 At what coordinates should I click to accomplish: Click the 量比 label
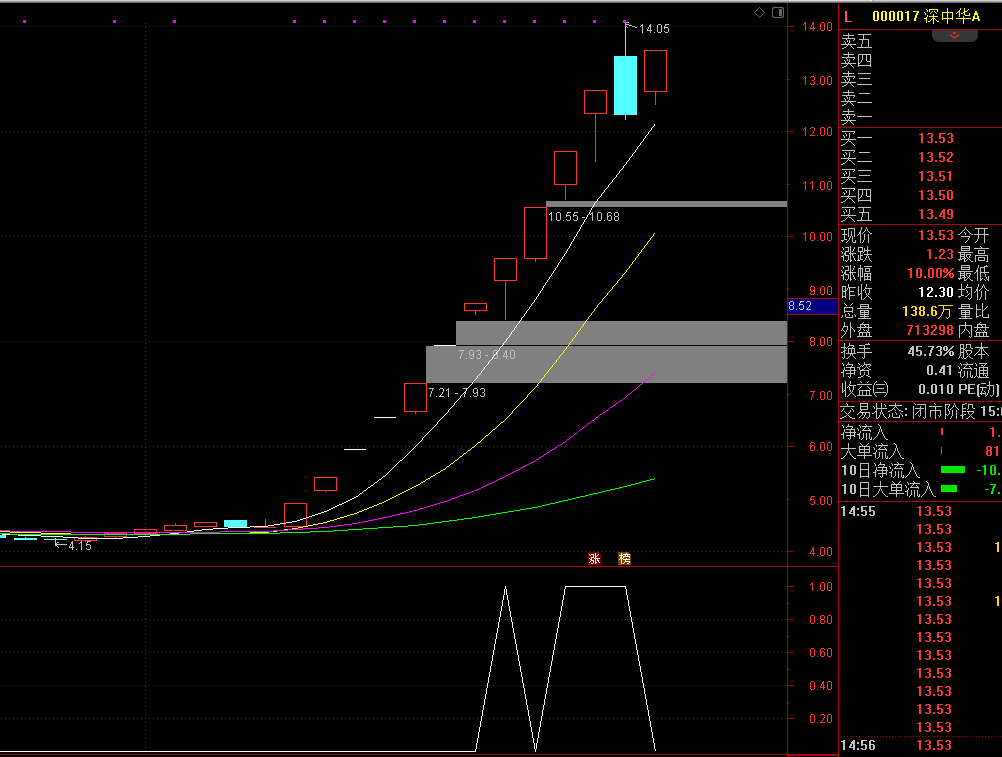click(x=973, y=312)
